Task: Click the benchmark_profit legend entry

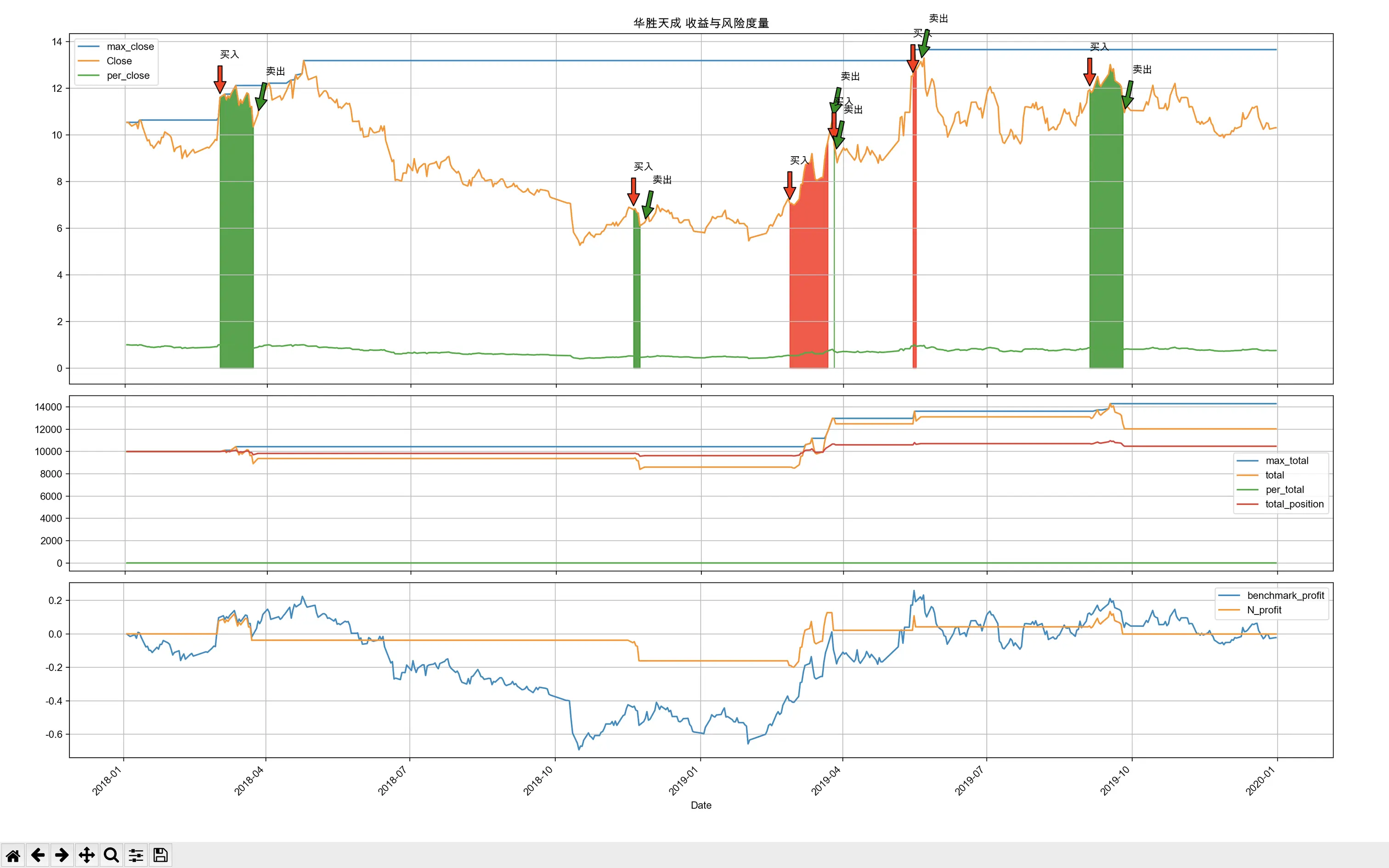Action: pos(1285,595)
